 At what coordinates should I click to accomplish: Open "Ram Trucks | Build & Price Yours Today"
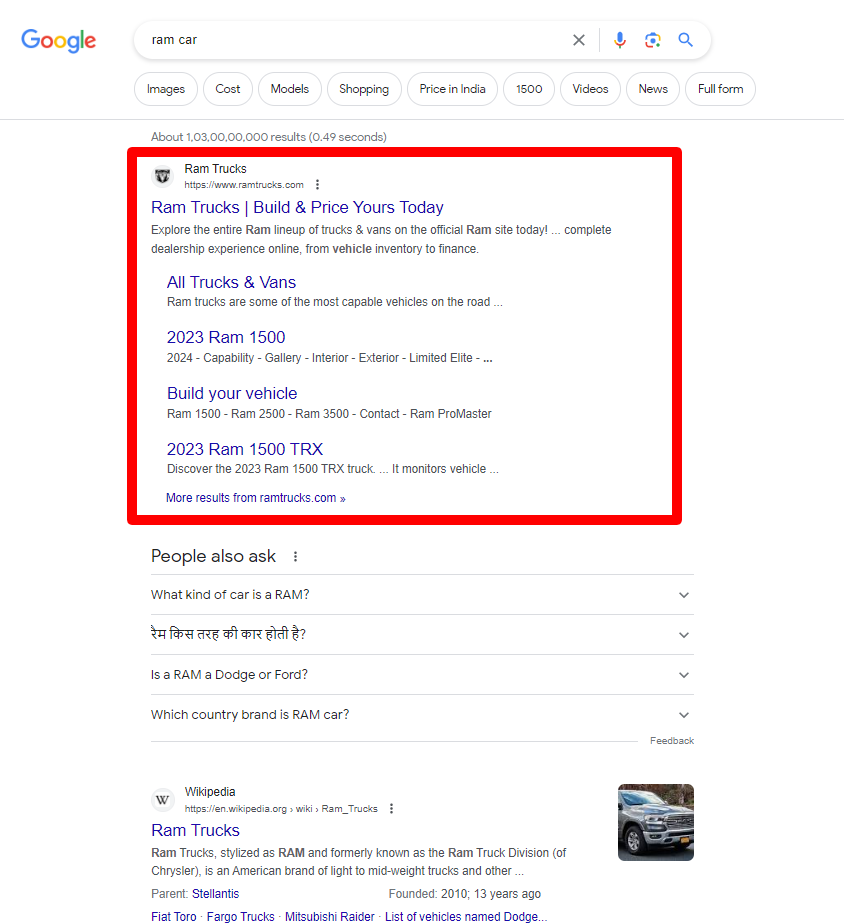click(x=297, y=208)
